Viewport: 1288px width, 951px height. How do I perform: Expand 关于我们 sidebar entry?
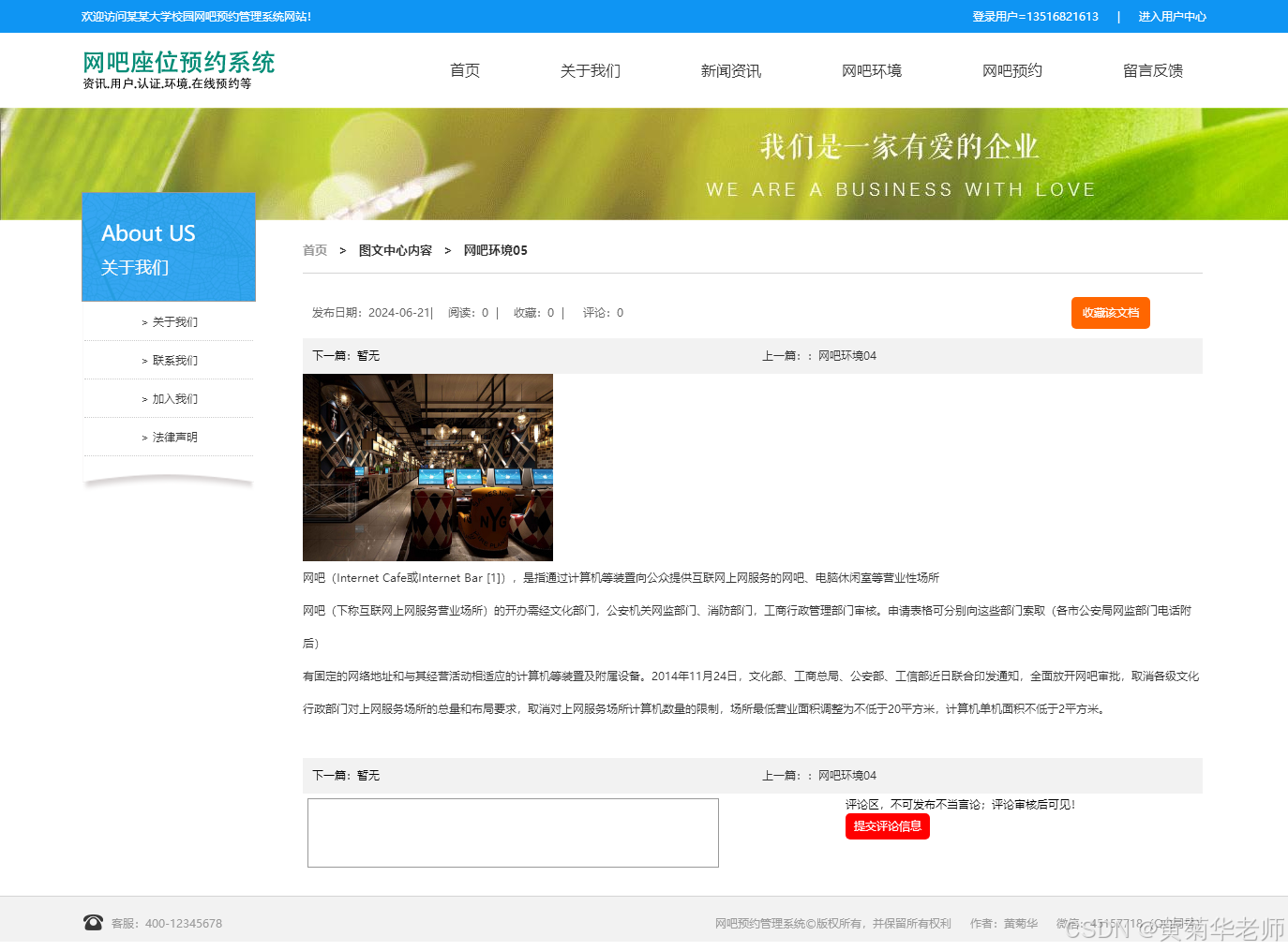(172, 321)
